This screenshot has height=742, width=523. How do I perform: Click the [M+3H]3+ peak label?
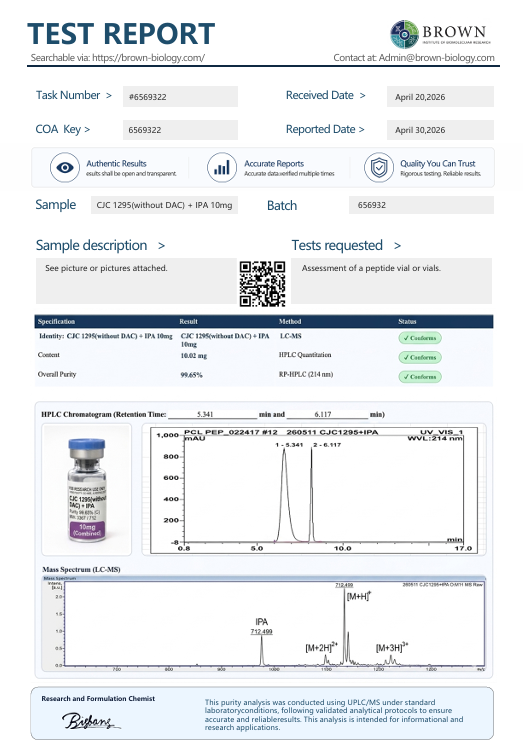[x=392, y=647]
